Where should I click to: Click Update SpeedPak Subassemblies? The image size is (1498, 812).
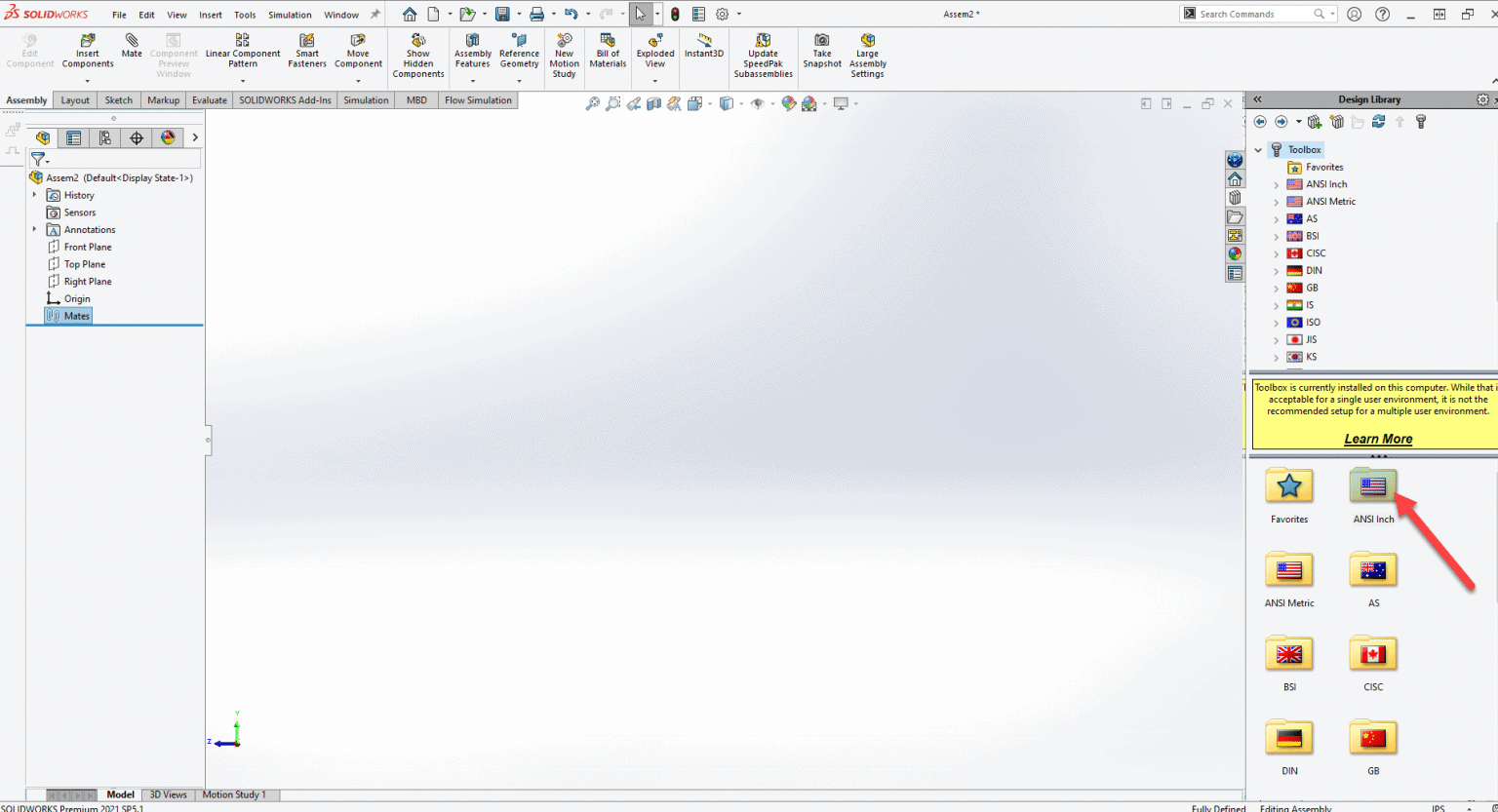[x=763, y=56]
